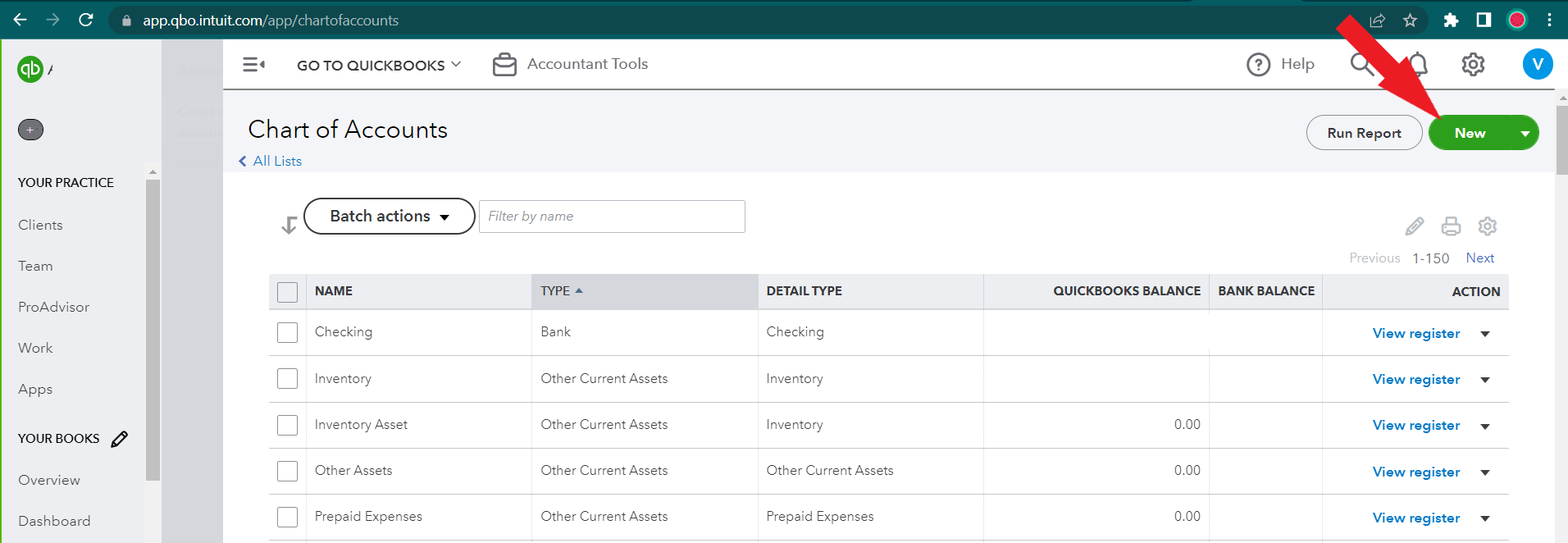Expand the New button dropdown arrow
The image size is (1568, 543).
coord(1525,133)
